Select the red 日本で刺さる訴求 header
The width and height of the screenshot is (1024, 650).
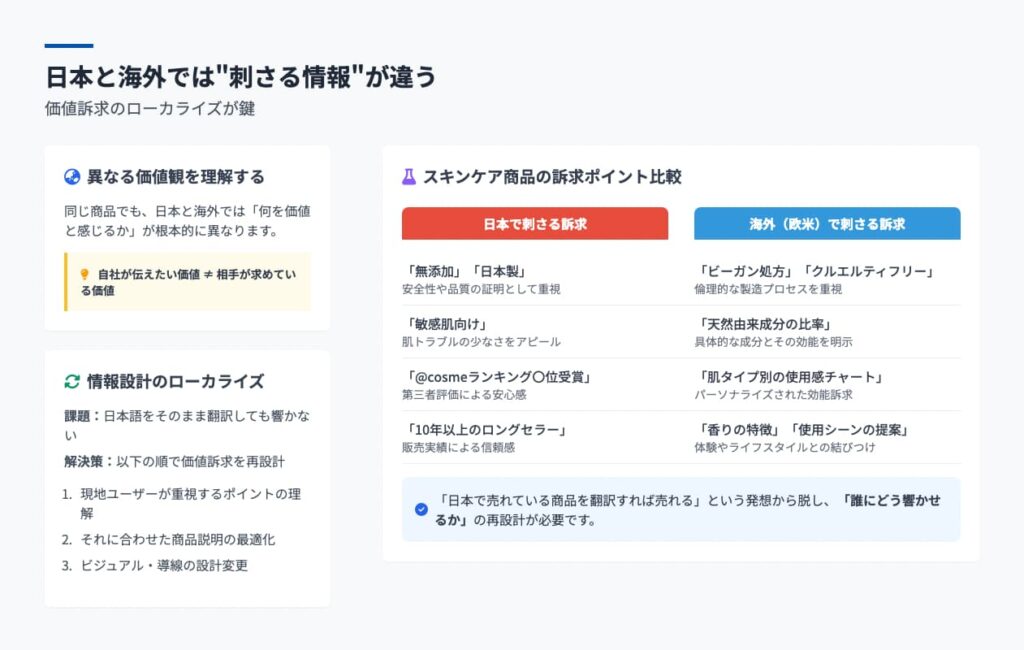click(535, 223)
